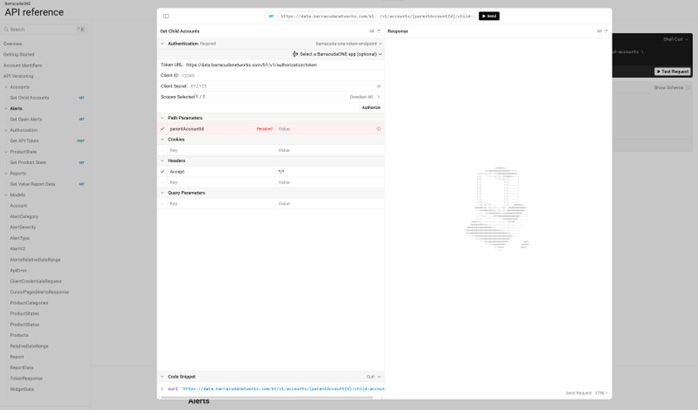The width and height of the screenshot is (698, 410).
Task: Collapse the Path Parameters section
Action: point(163,118)
